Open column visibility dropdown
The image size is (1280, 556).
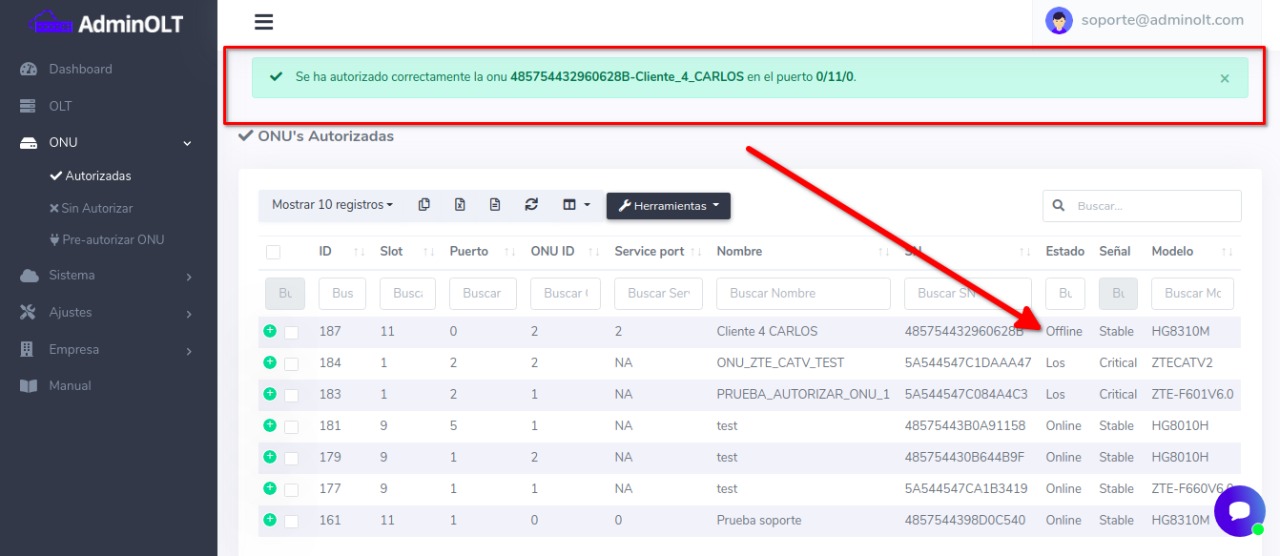click(x=576, y=205)
